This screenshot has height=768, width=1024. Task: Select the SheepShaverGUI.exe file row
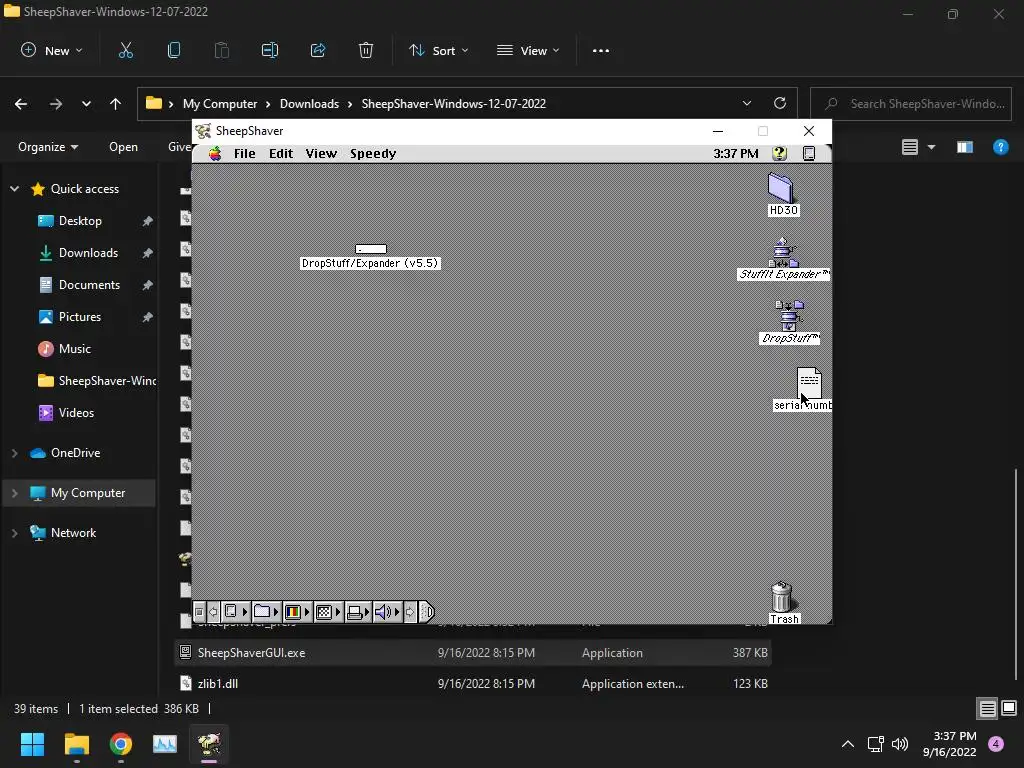click(x=473, y=652)
